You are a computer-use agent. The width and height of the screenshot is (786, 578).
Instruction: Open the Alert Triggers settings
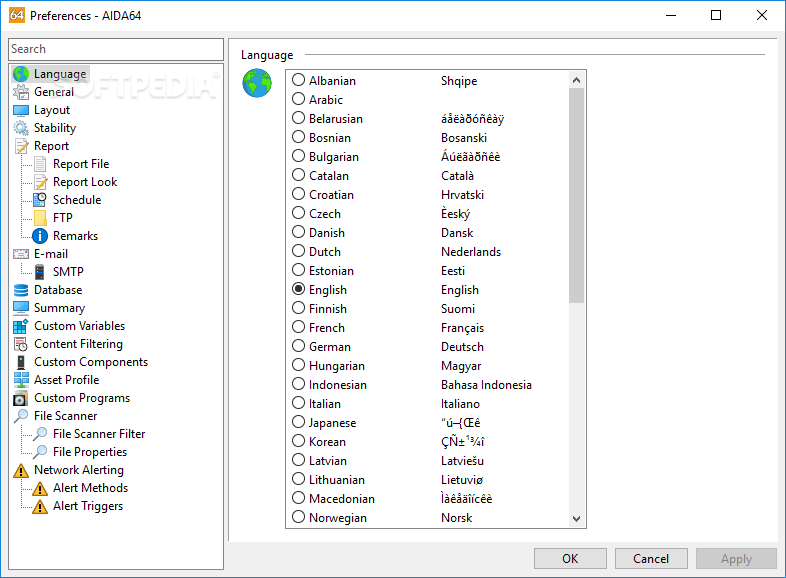click(x=88, y=506)
